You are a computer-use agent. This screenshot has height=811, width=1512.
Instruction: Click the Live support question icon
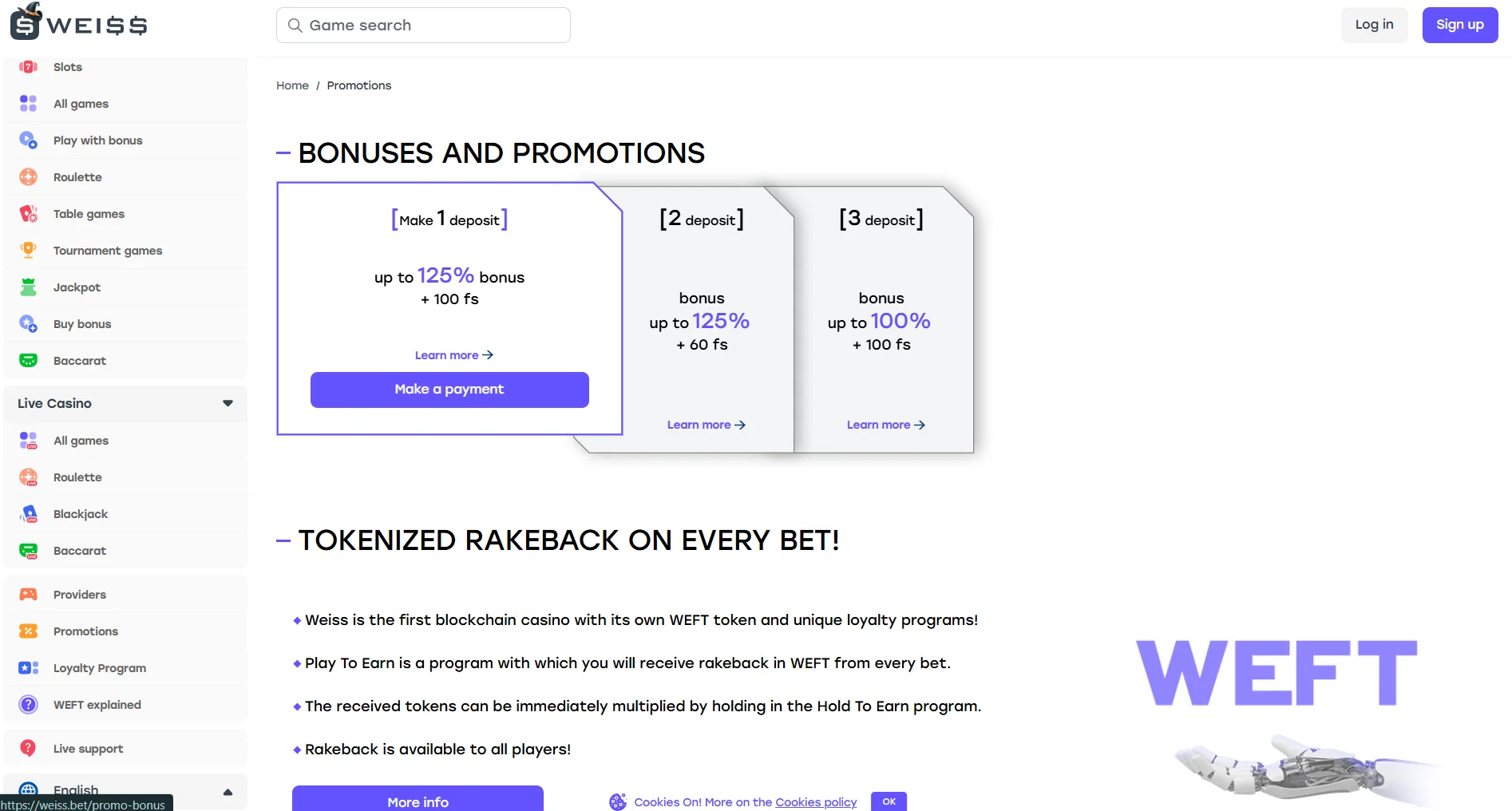tap(29, 749)
